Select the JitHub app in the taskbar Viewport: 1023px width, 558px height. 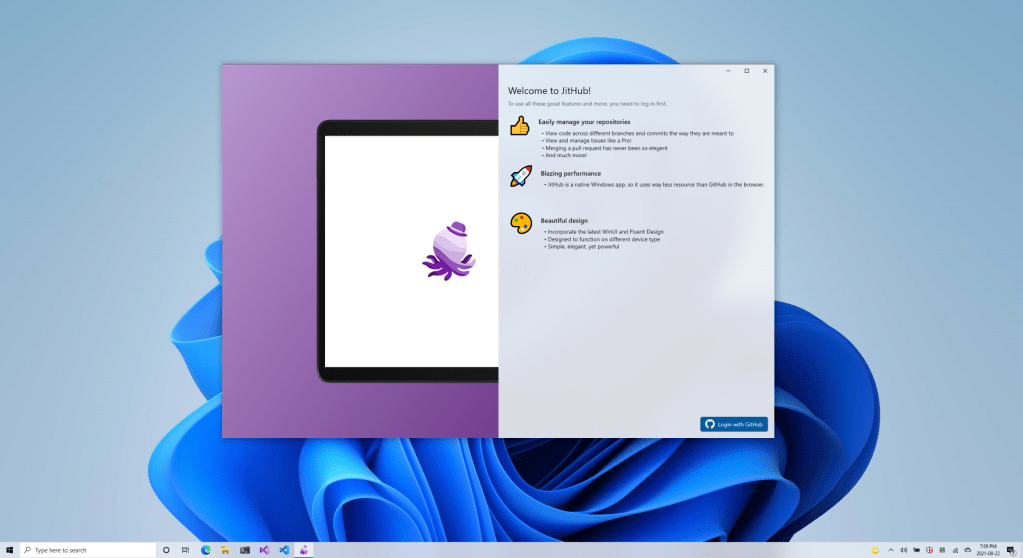tap(304, 550)
